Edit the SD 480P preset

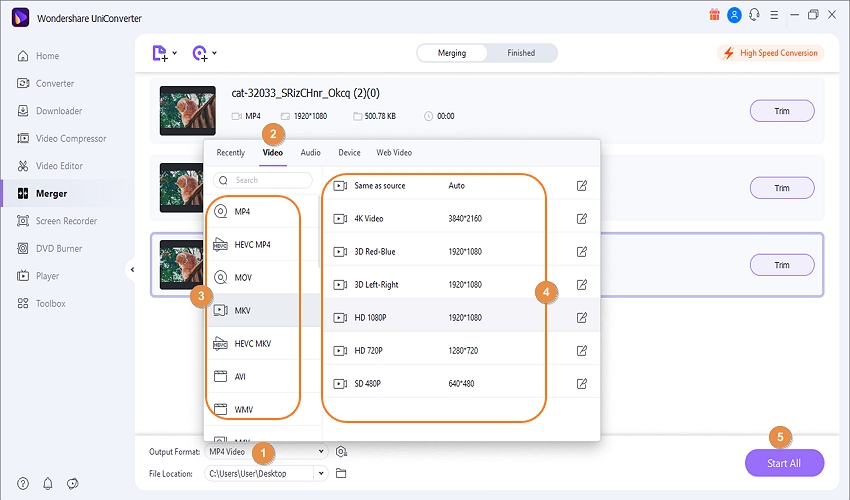click(x=582, y=384)
